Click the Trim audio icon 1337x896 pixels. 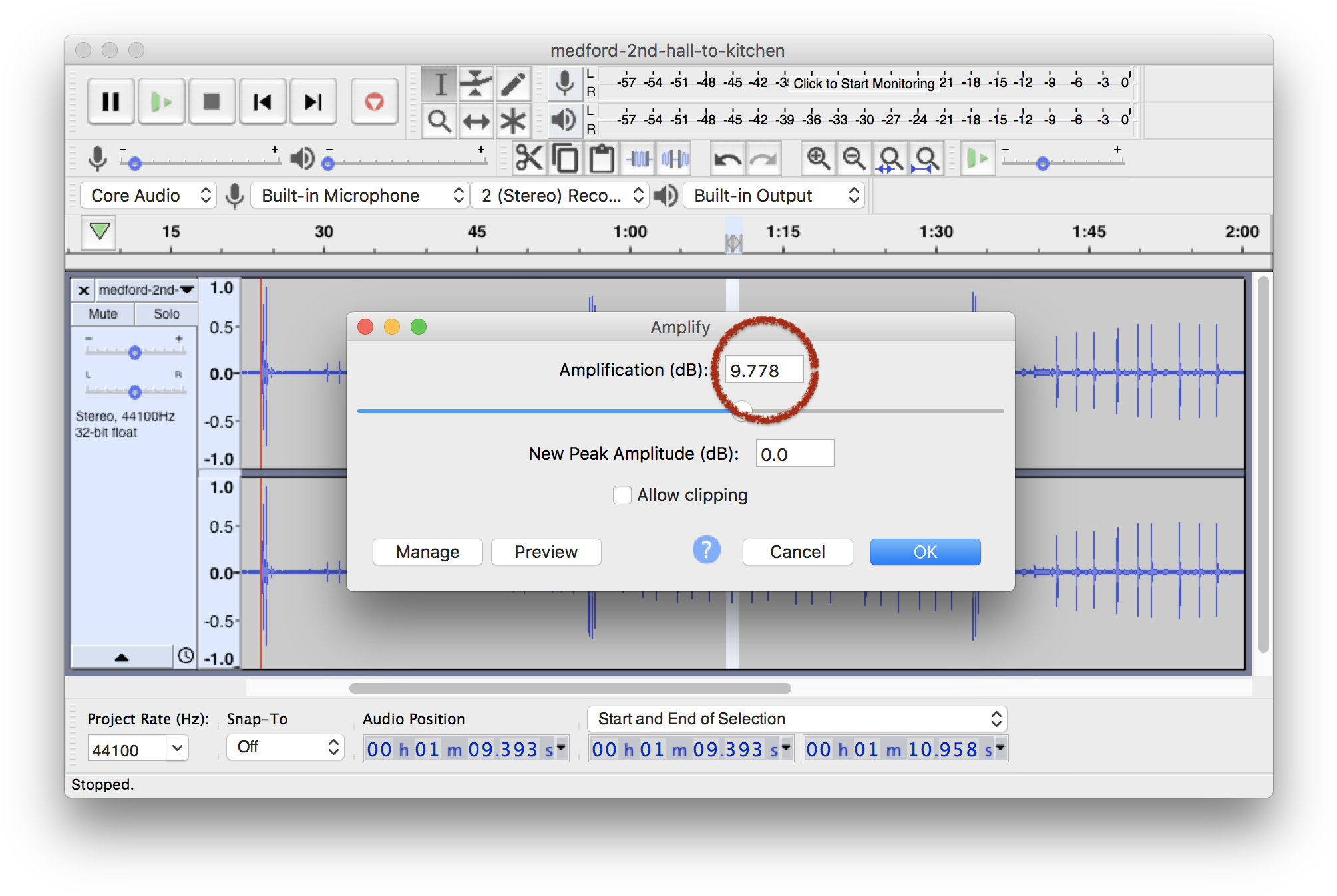point(639,159)
